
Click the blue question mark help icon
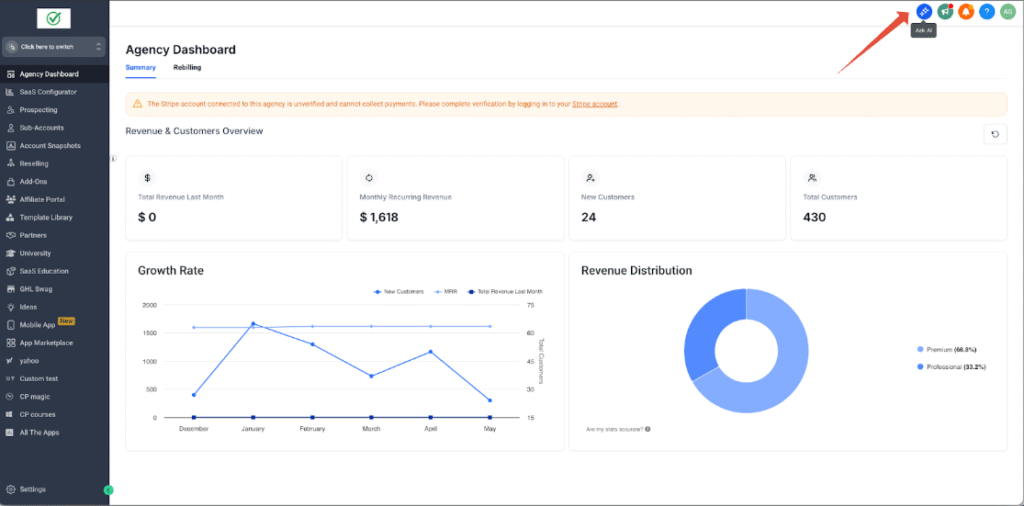pyautogui.click(x=987, y=11)
